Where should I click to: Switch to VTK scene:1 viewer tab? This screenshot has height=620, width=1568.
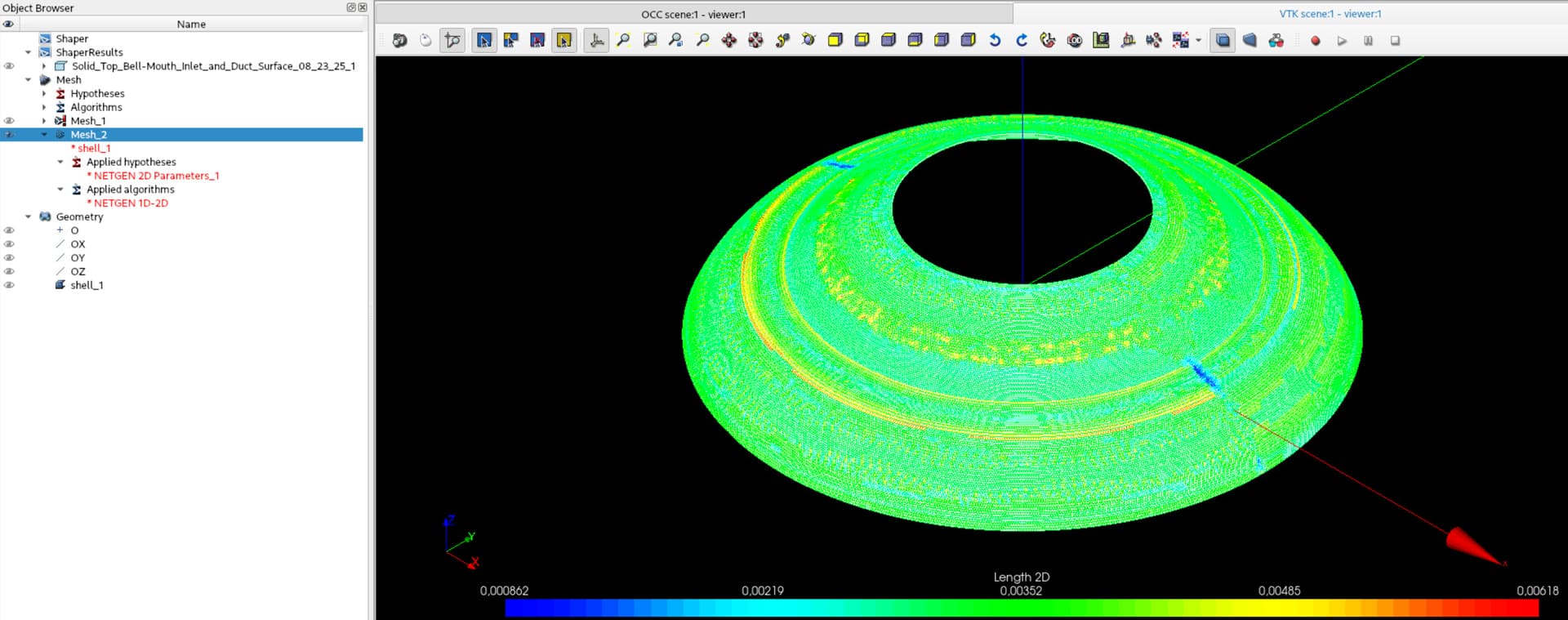1330,14
